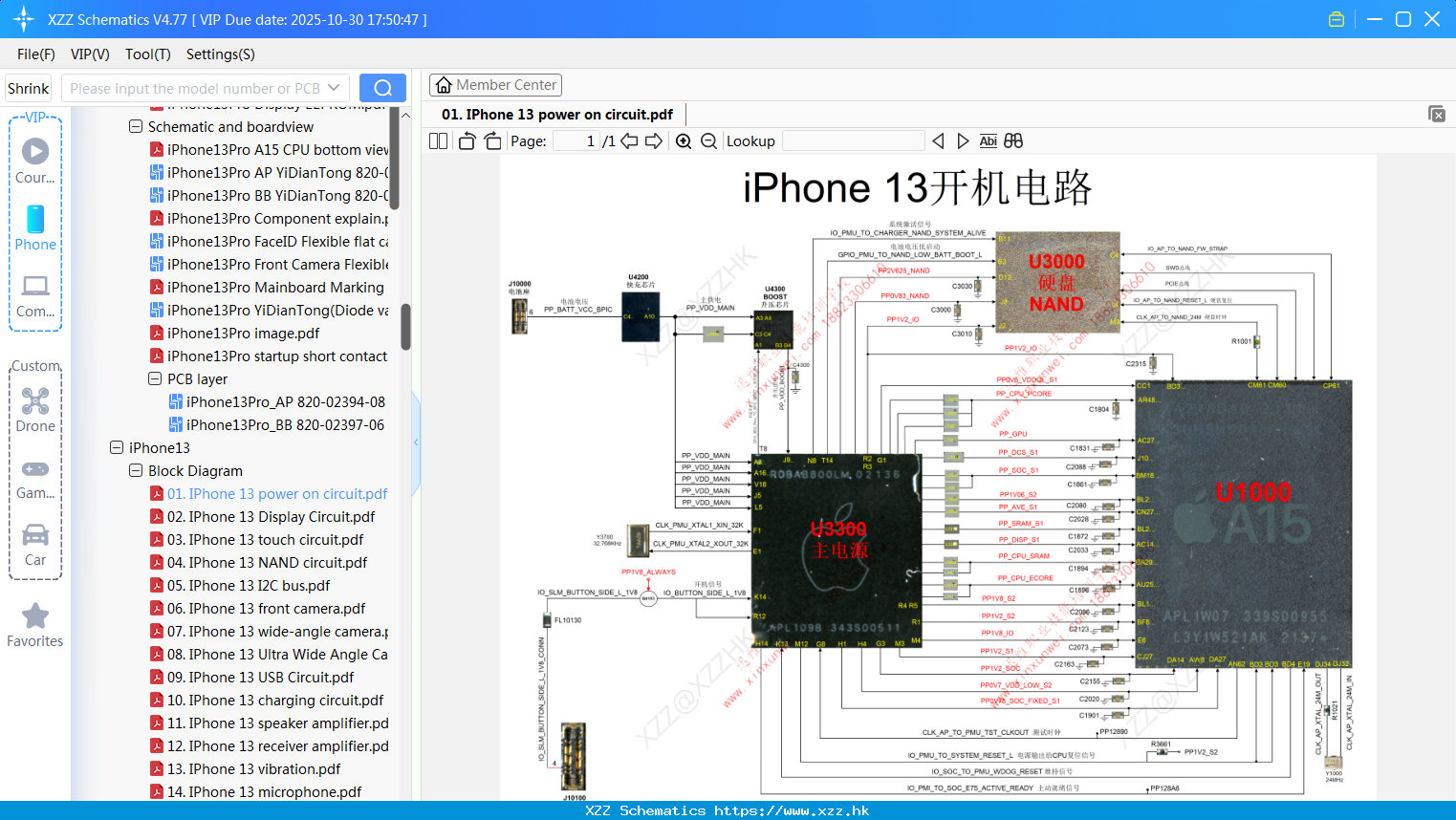Viewport: 1456px width, 820px height.
Task: Rotate the page clockwise
Action: 492,140
